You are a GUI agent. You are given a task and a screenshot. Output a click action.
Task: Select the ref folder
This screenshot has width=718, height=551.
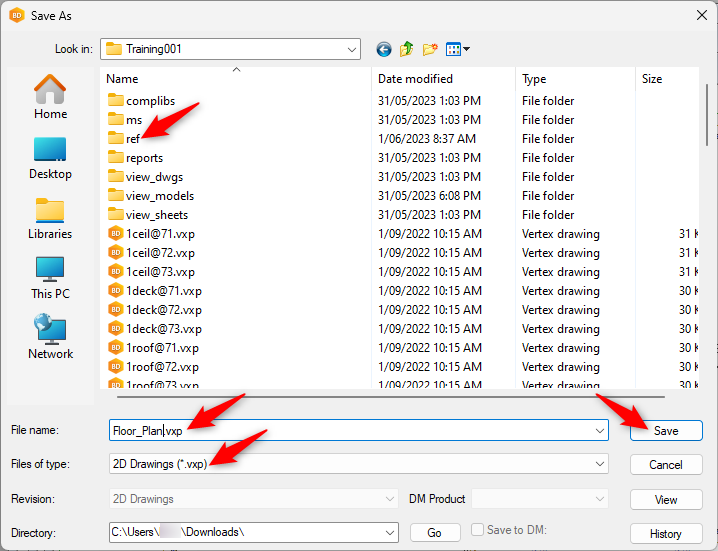tap(124, 139)
